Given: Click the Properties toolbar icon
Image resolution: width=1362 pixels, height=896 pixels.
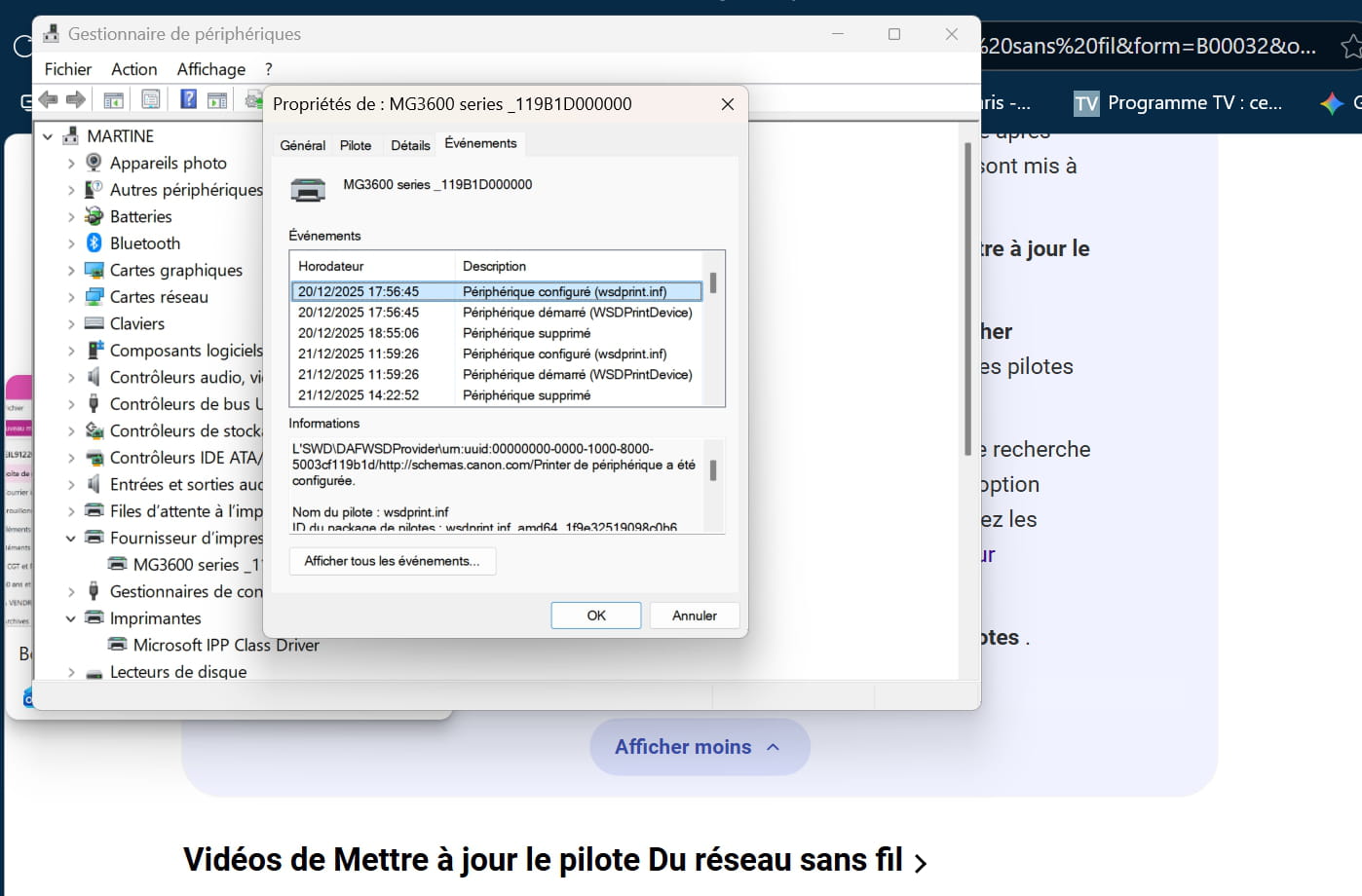Looking at the screenshot, I should click(151, 99).
